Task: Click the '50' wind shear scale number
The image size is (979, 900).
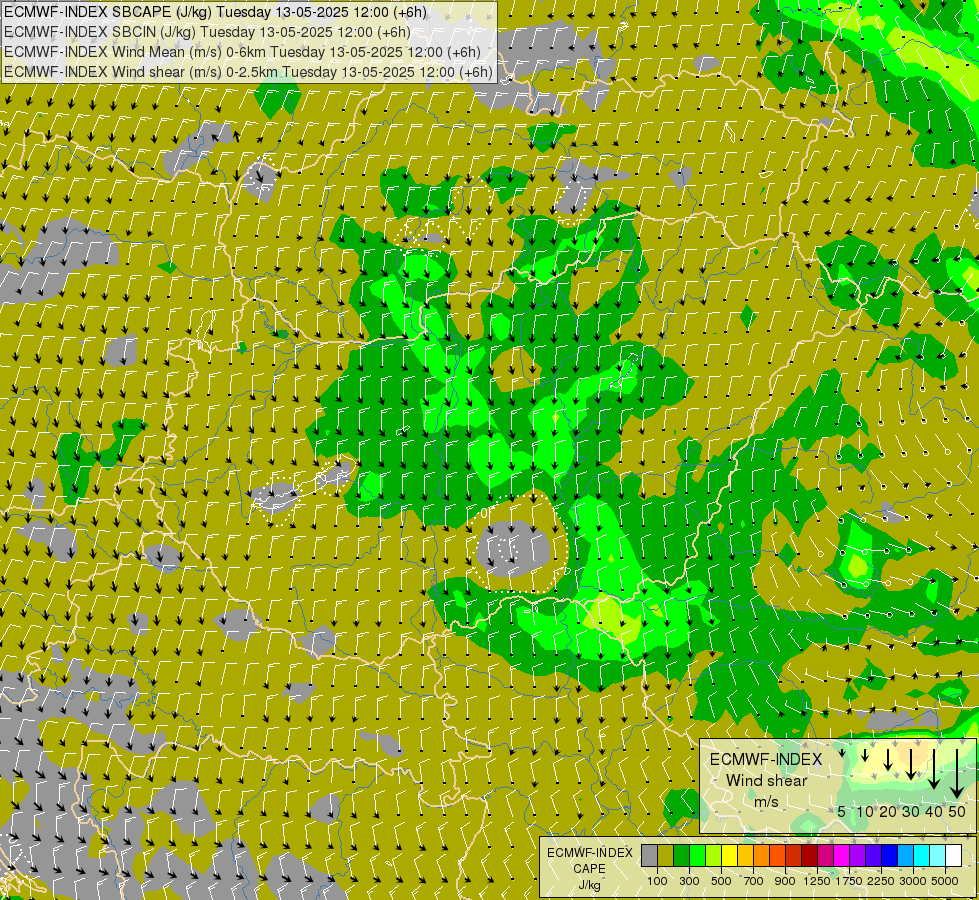Action: tap(957, 811)
